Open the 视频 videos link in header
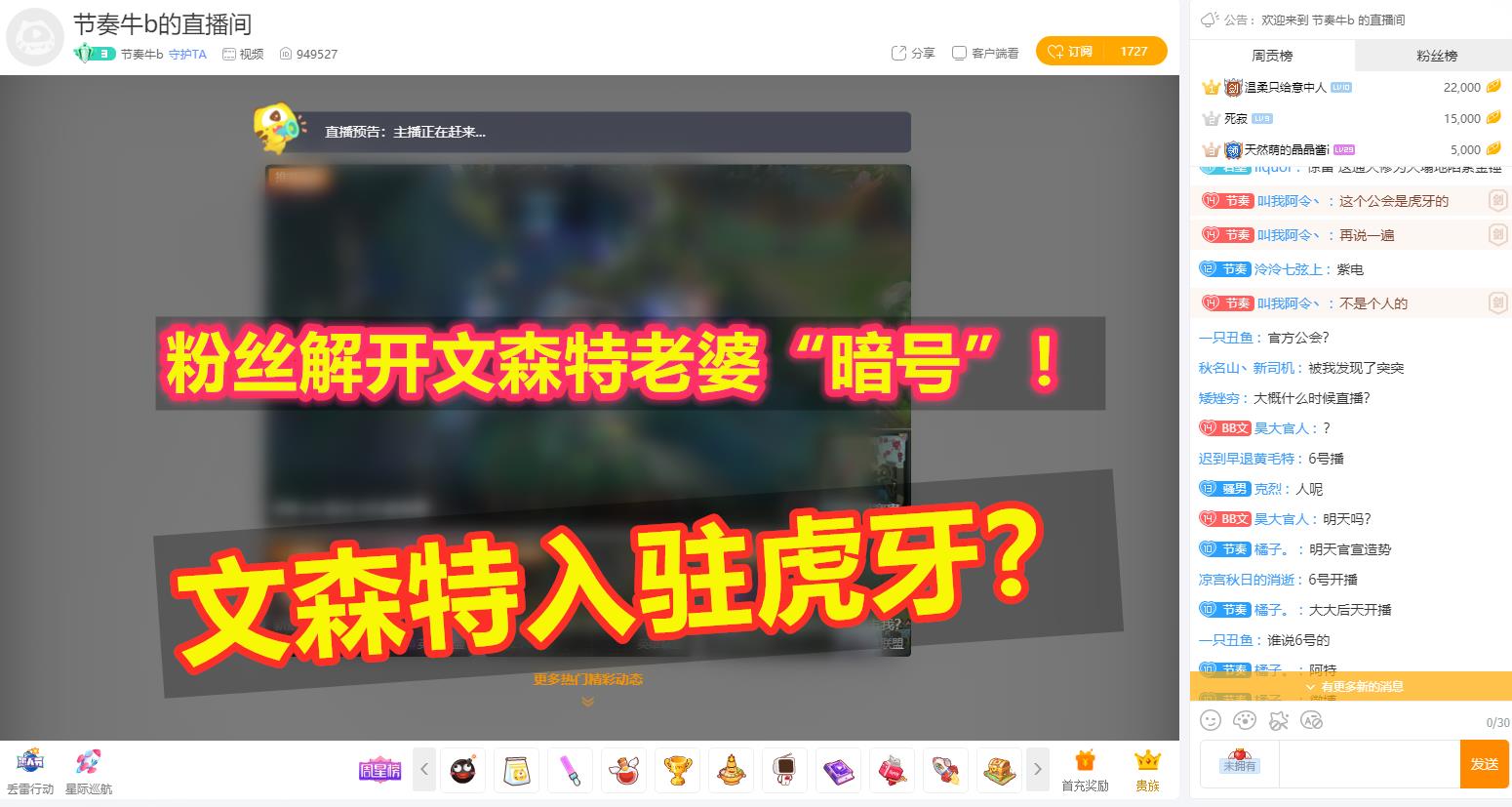1512x807 pixels. 243,54
